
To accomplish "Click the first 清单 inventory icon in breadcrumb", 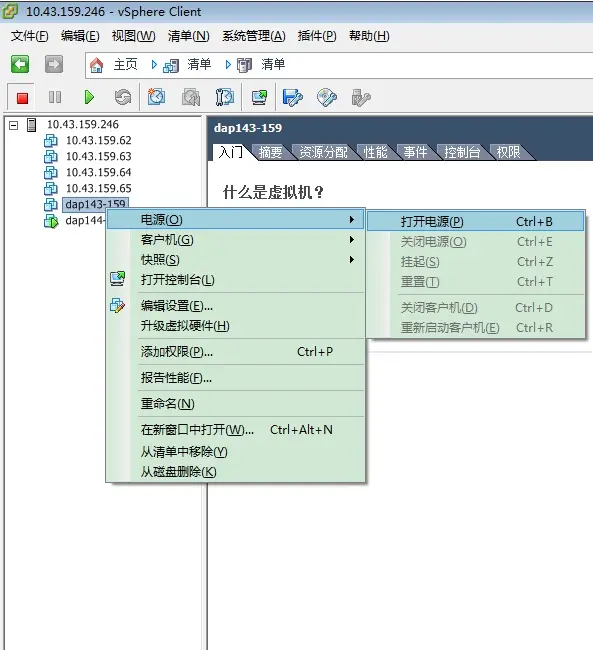I will point(171,65).
